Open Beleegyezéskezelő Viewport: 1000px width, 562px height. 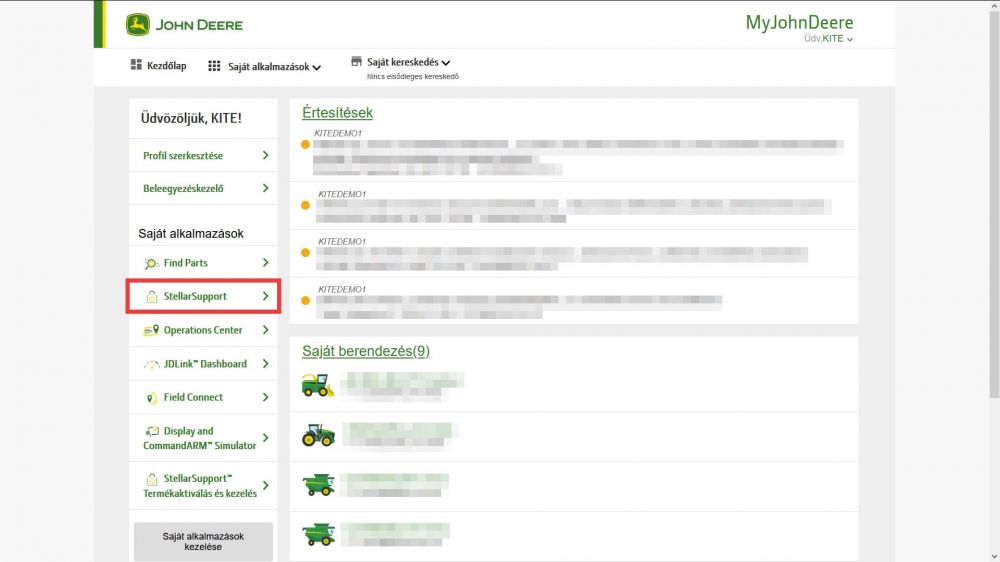click(203, 188)
